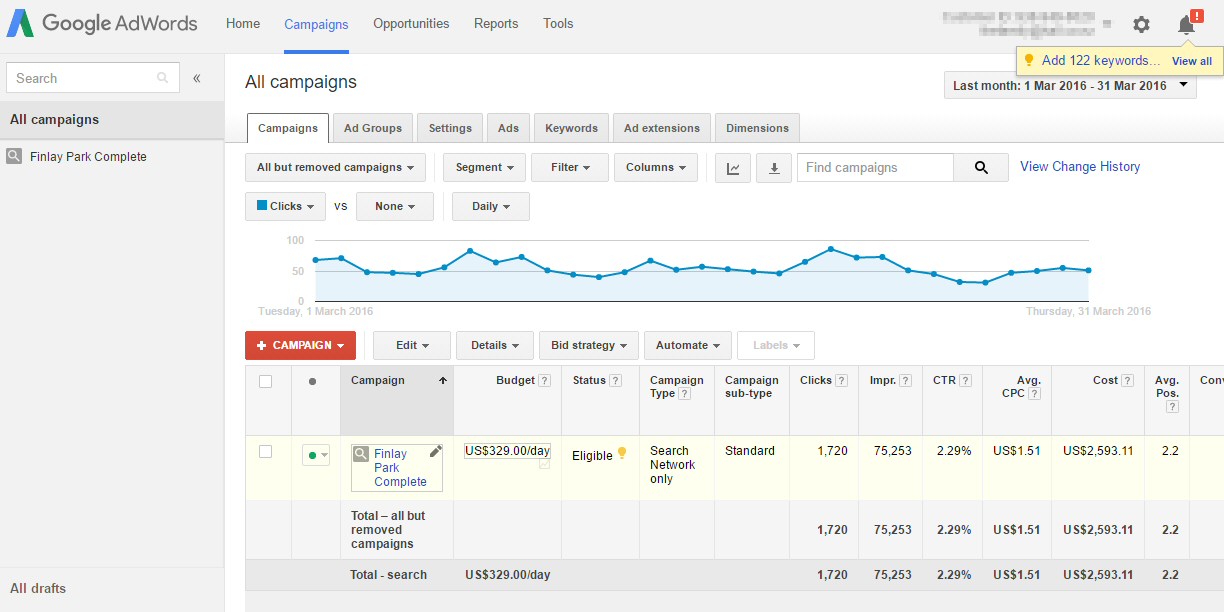Open the Bid strategy dropdown
Image resolution: width=1224 pixels, height=612 pixels.
(x=589, y=346)
